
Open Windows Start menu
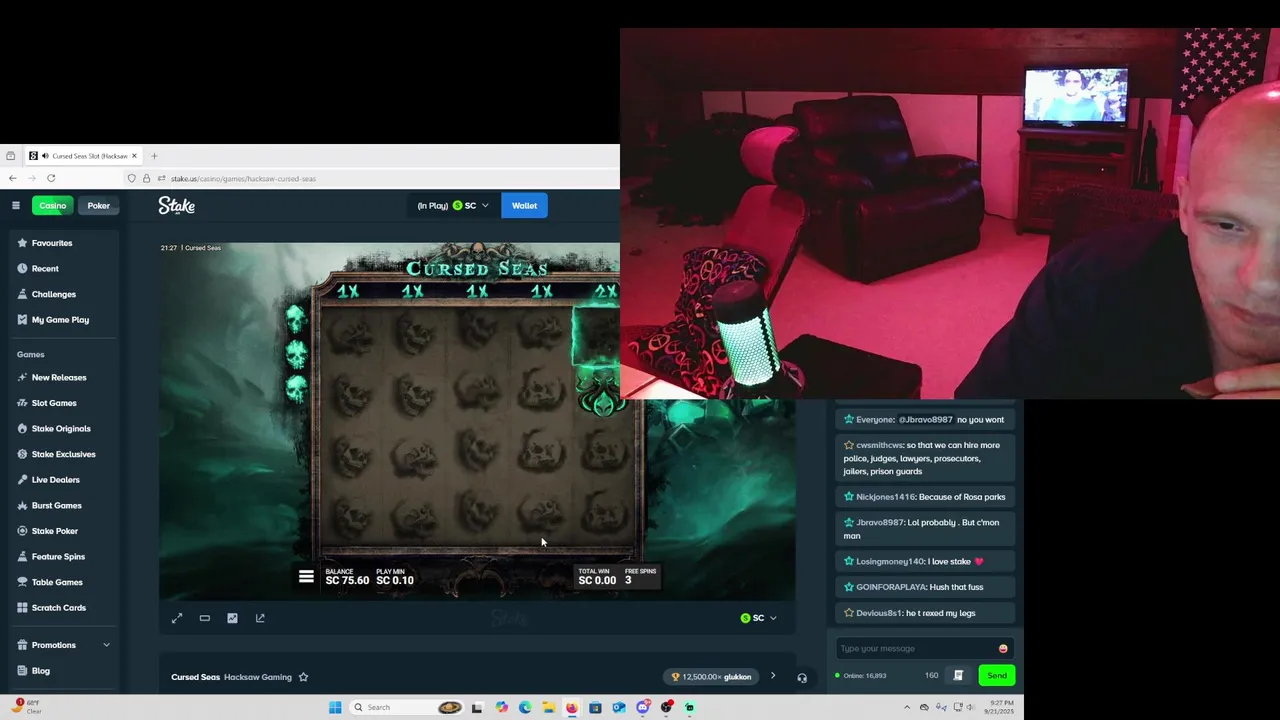(x=335, y=707)
